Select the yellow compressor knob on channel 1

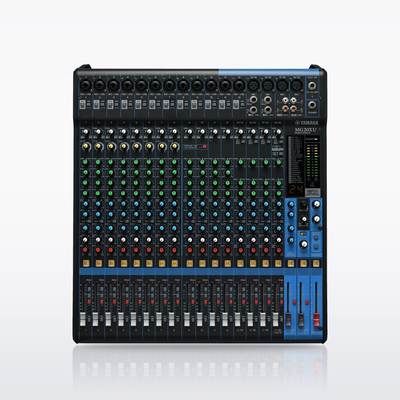point(85,146)
